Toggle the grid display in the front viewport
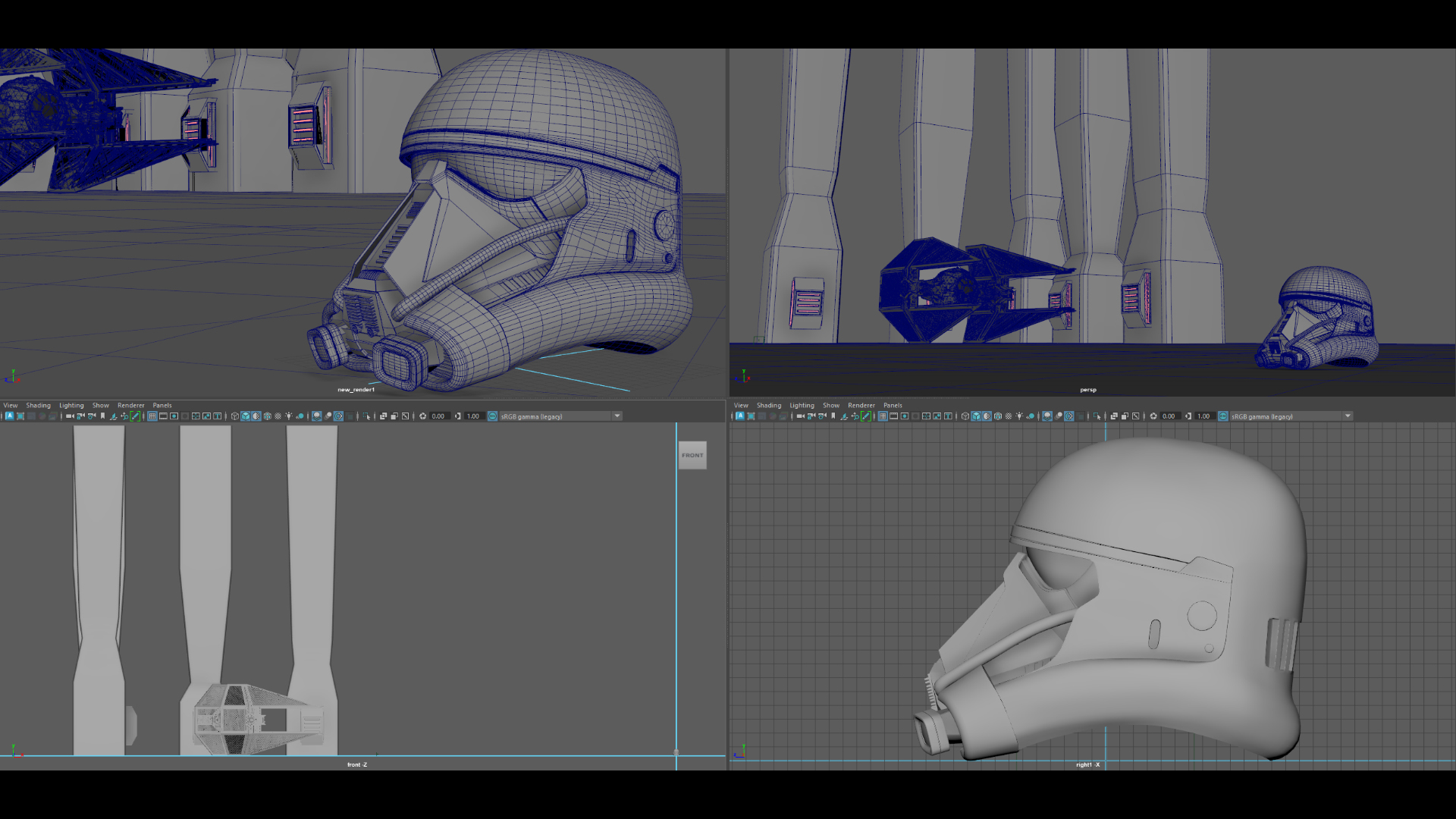Screen dimensions: 1456x819 click(152, 416)
